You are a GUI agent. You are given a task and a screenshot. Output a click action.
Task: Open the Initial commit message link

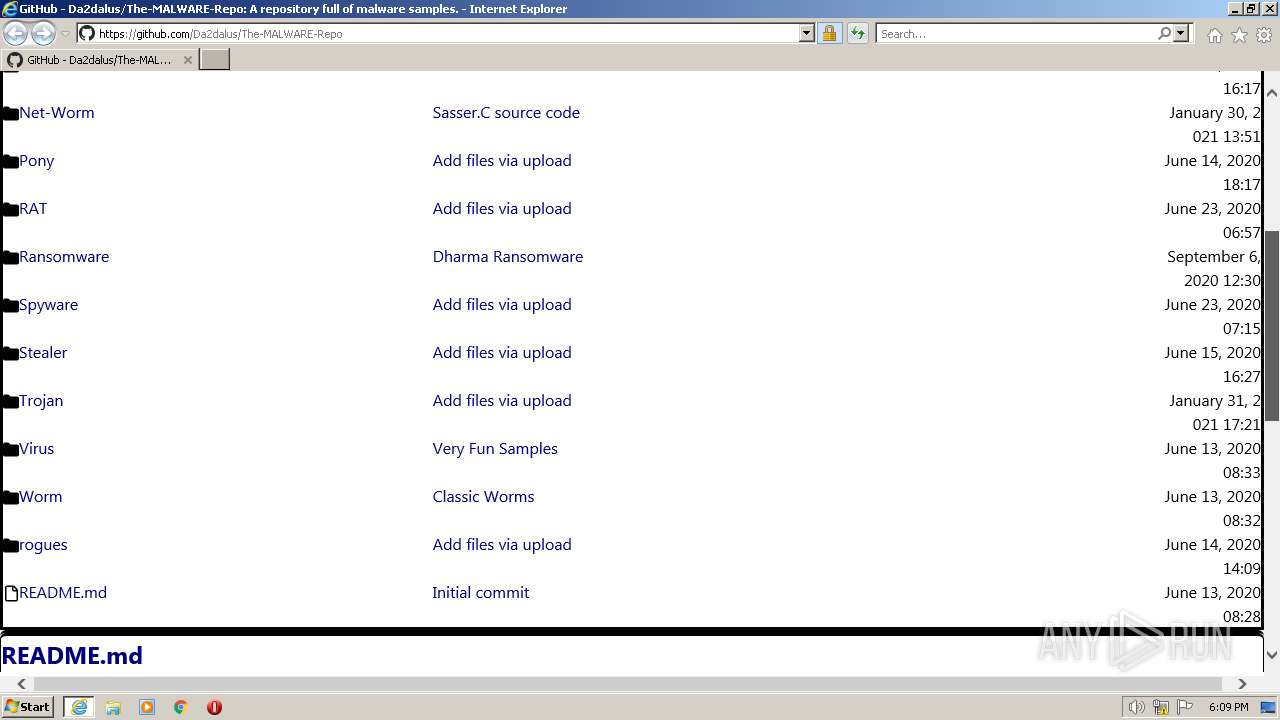point(481,593)
